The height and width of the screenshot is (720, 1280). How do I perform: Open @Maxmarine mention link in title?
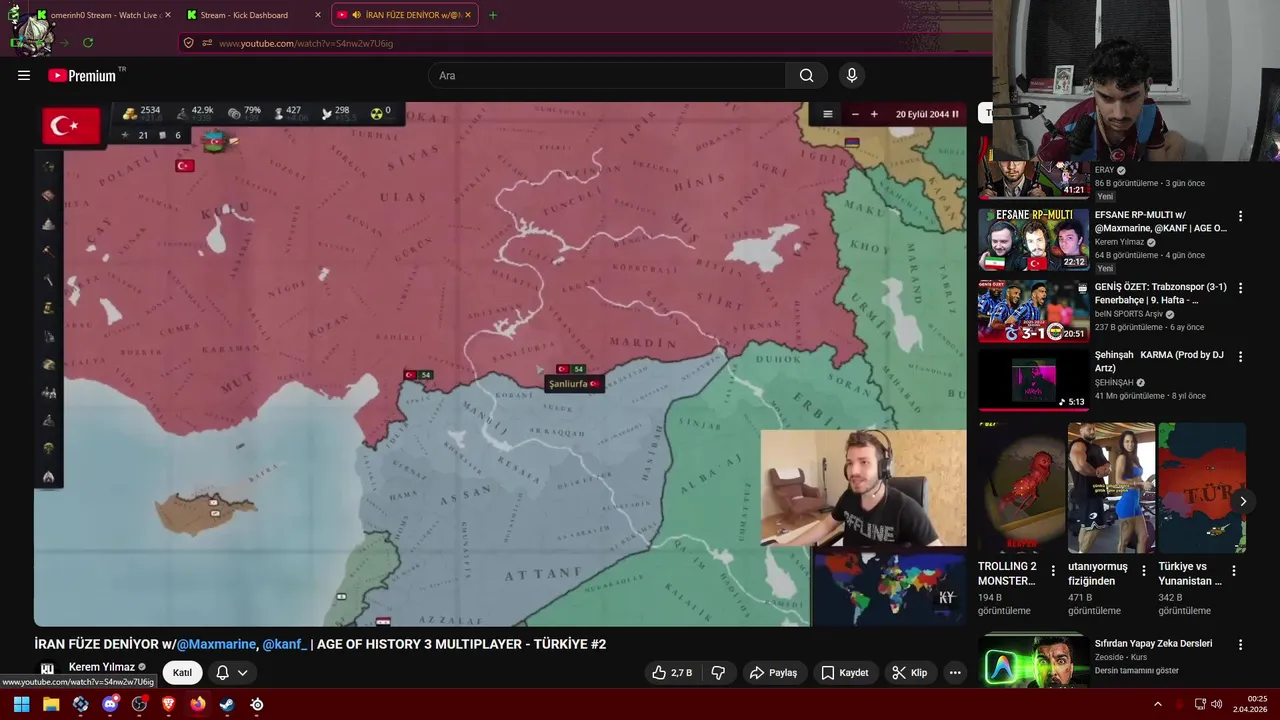pyautogui.click(x=216, y=644)
